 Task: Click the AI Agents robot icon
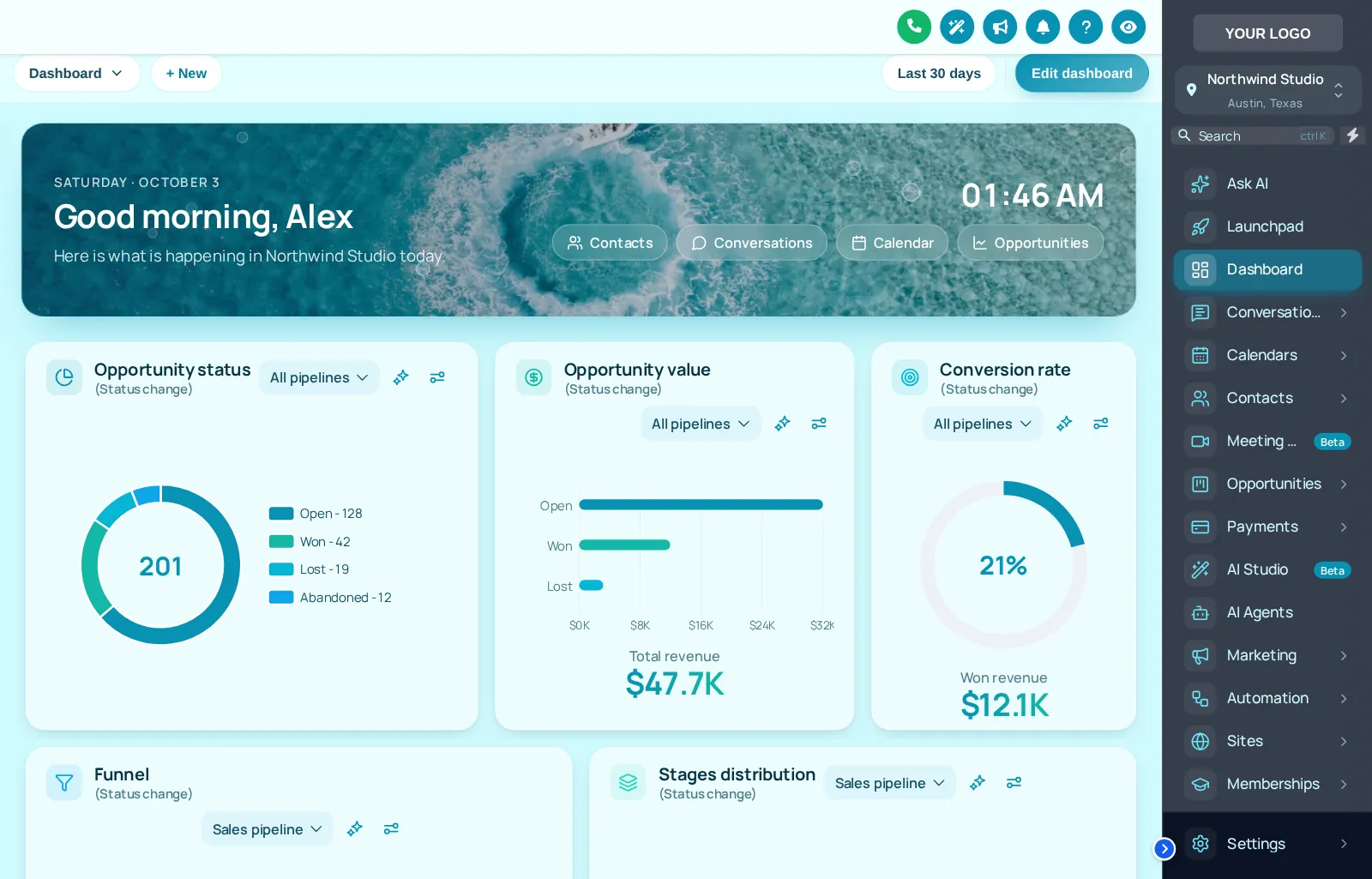[x=1200, y=612]
